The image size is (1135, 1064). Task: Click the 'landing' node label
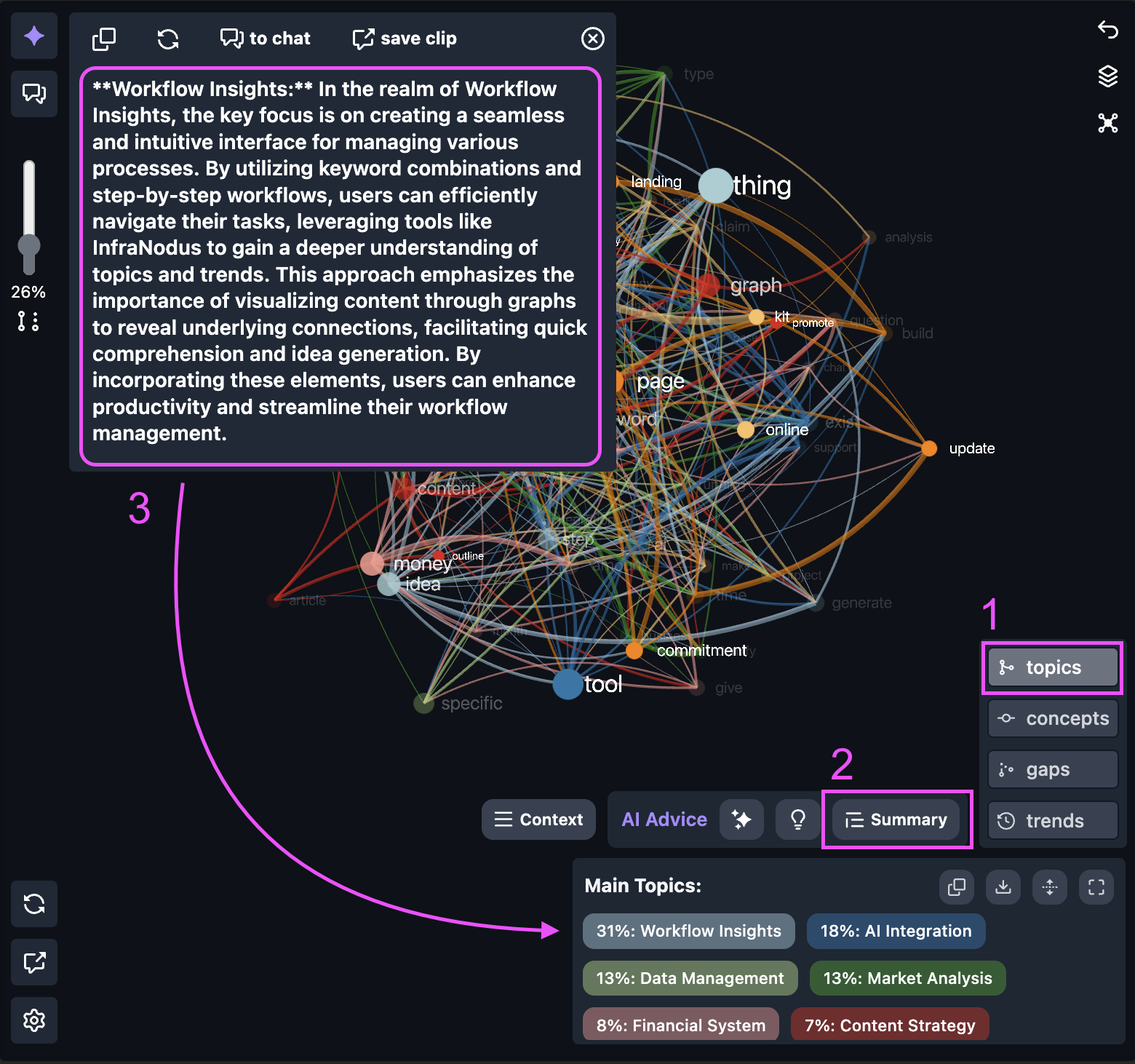[x=656, y=182]
